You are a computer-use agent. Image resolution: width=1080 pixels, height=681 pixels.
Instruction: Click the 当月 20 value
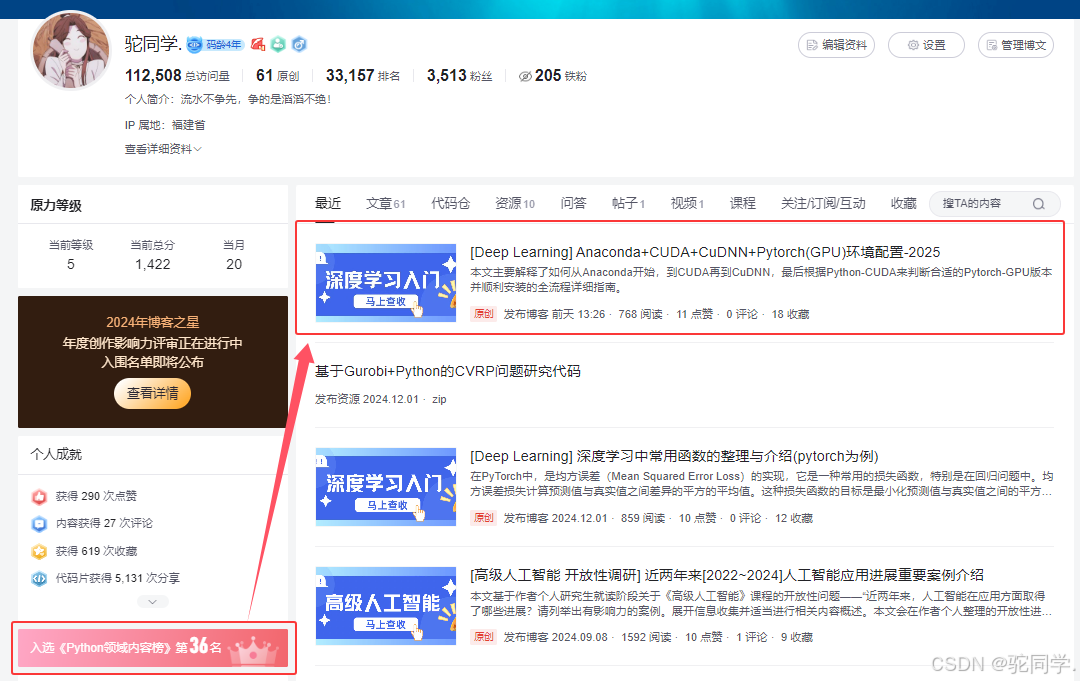(234, 264)
